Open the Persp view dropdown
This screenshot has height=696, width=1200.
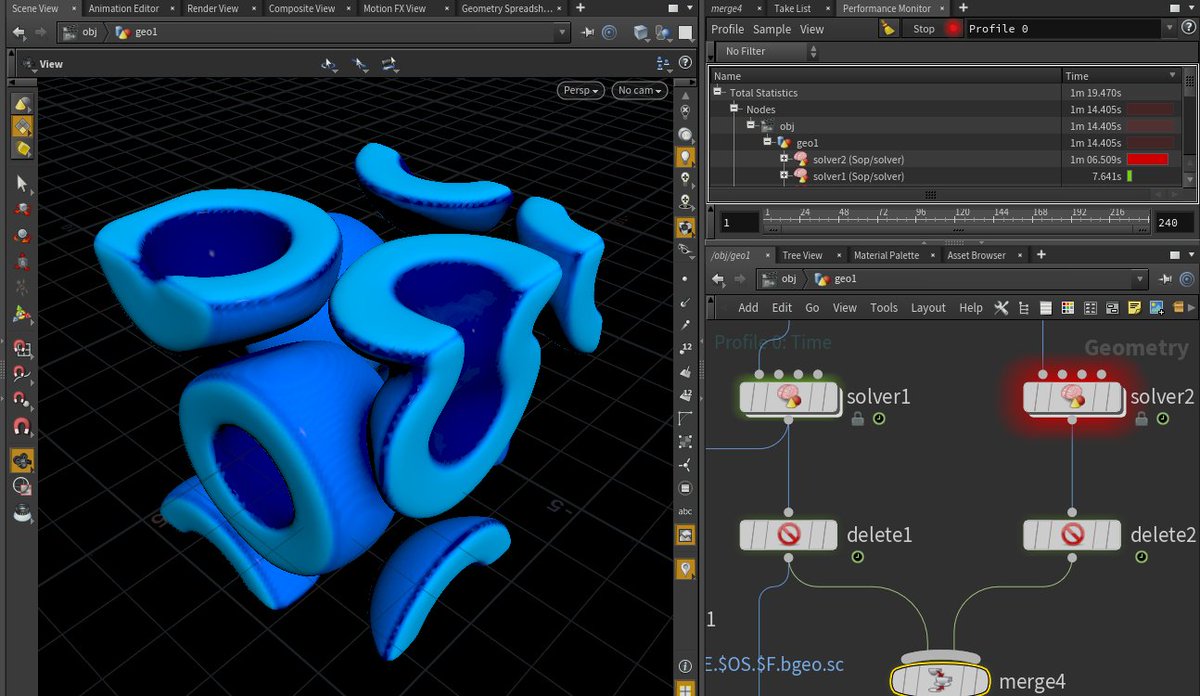tap(581, 90)
